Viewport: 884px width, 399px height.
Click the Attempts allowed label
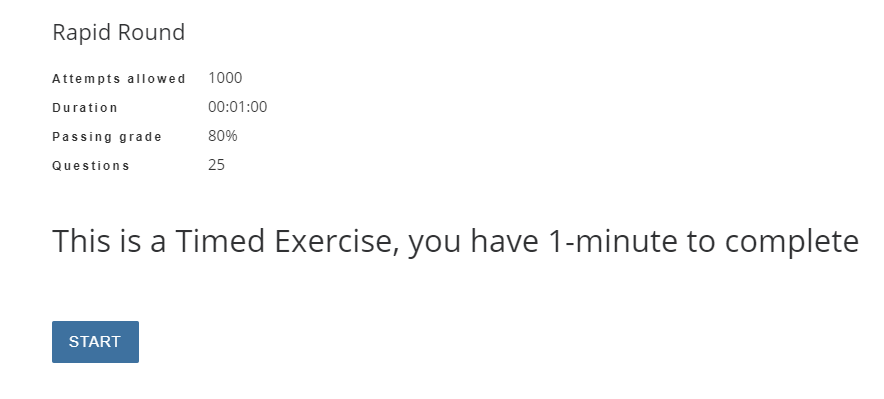(x=119, y=79)
